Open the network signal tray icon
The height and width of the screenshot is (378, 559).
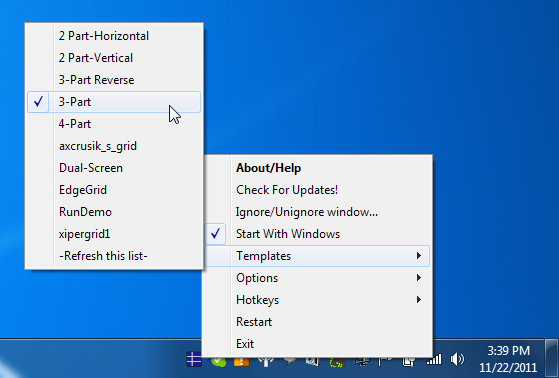point(434,359)
